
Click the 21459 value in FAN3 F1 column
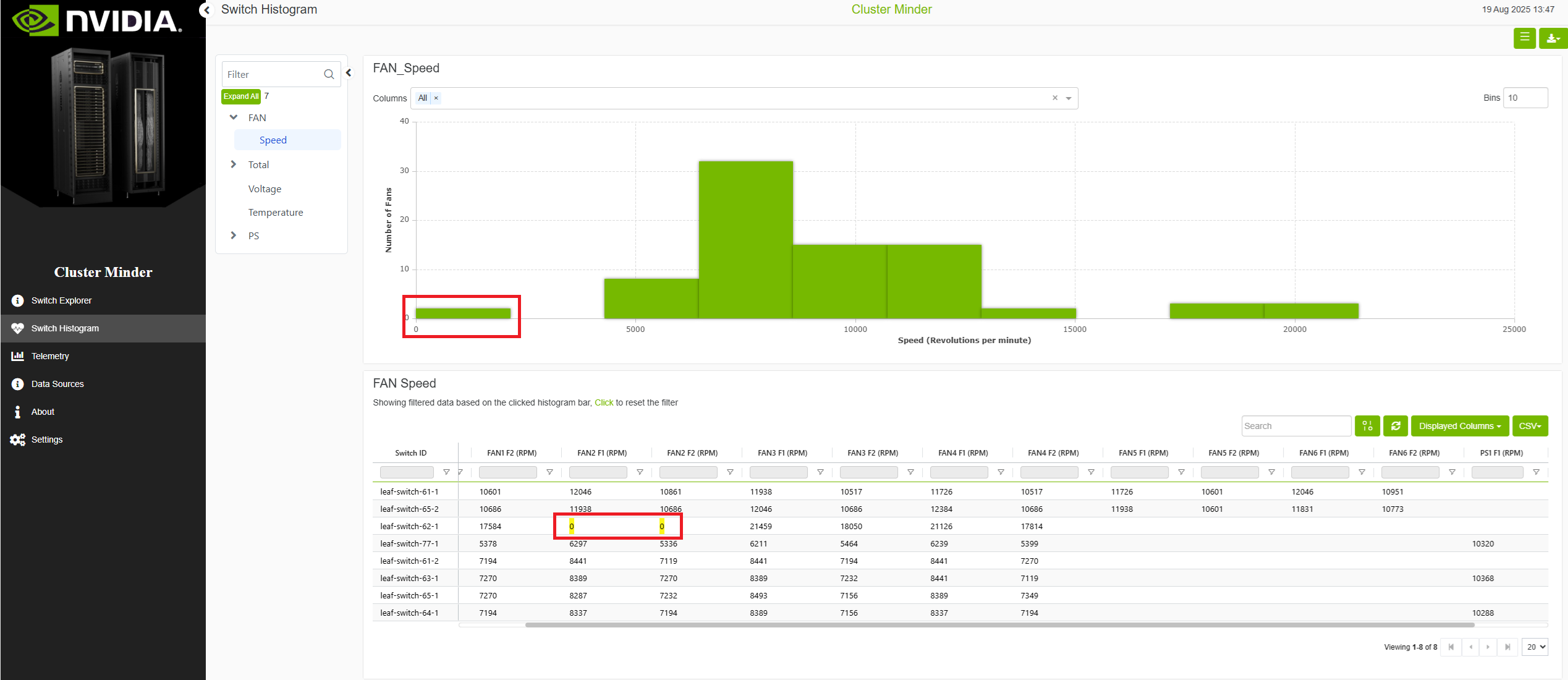click(x=761, y=527)
